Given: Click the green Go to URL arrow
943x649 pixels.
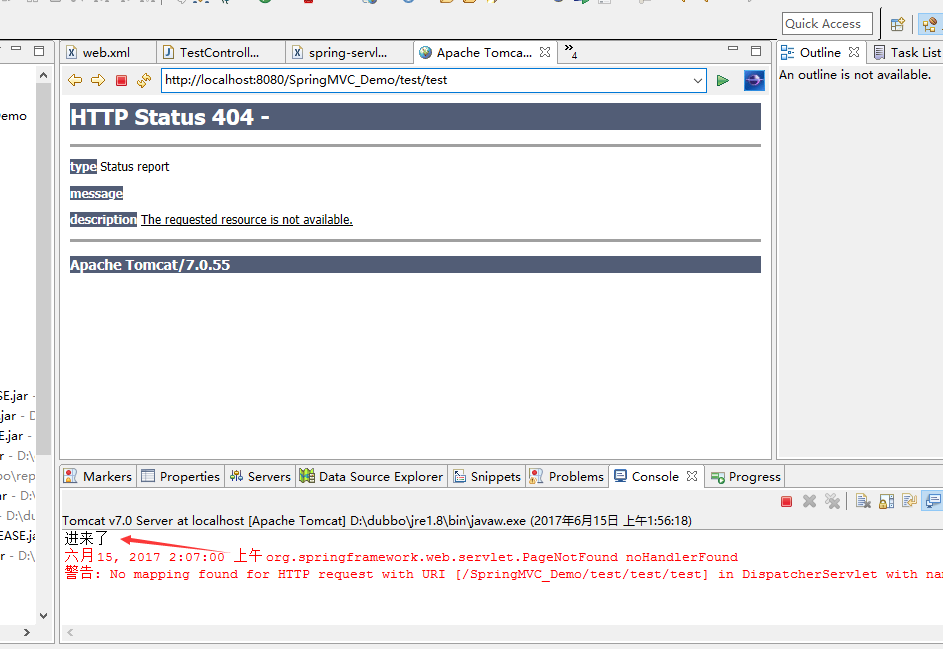Looking at the screenshot, I should click(x=723, y=80).
